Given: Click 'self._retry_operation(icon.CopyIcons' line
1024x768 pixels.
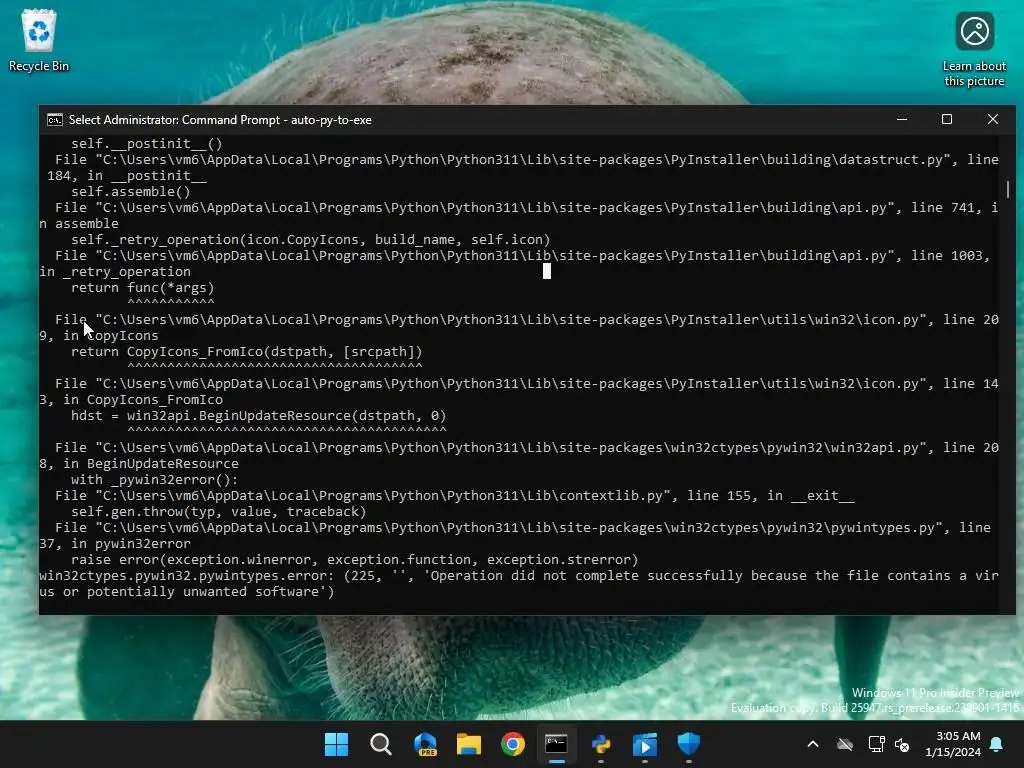Looking at the screenshot, I should coord(311,240).
